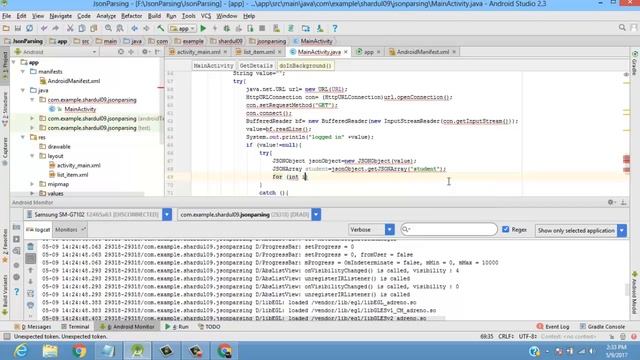Image resolution: width=640 pixels, height=360 pixels.
Task: Click the Copy toolbar icon
Action: 82,28
